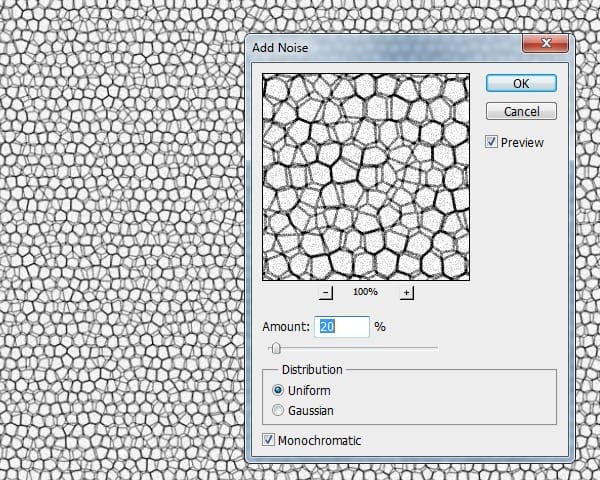Image resolution: width=600 pixels, height=480 pixels.
Task: Focus the Amount value input field
Action: click(x=342, y=326)
